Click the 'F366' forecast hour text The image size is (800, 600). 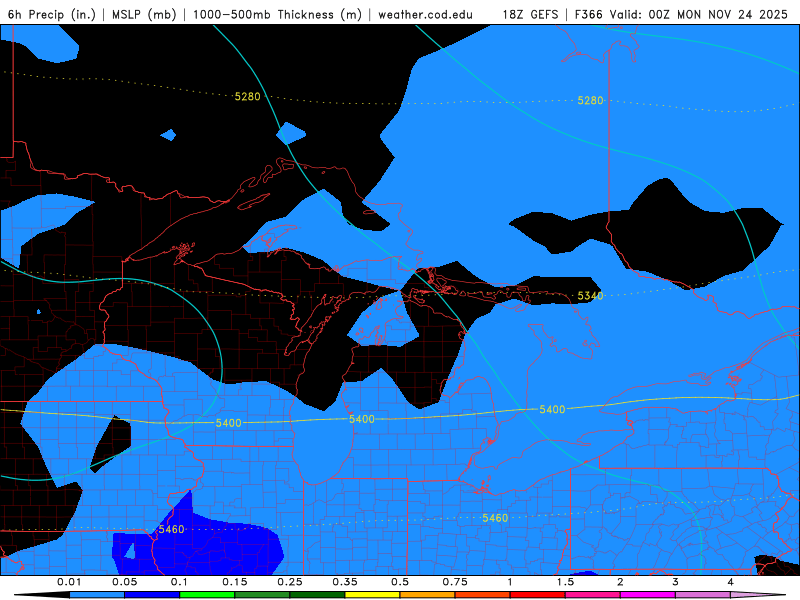[x=589, y=14]
